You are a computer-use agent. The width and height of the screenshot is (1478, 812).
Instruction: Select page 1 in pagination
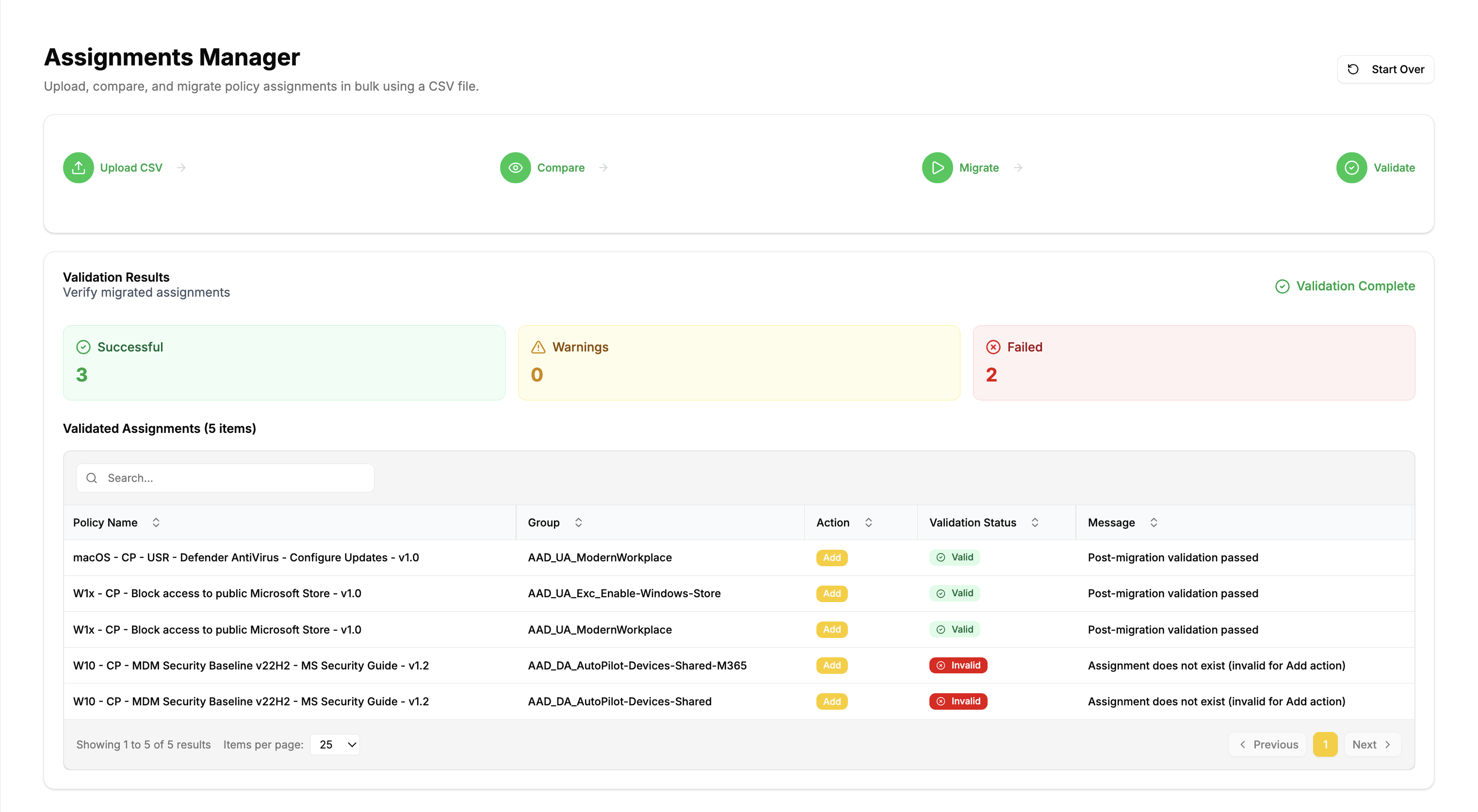coord(1325,744)
